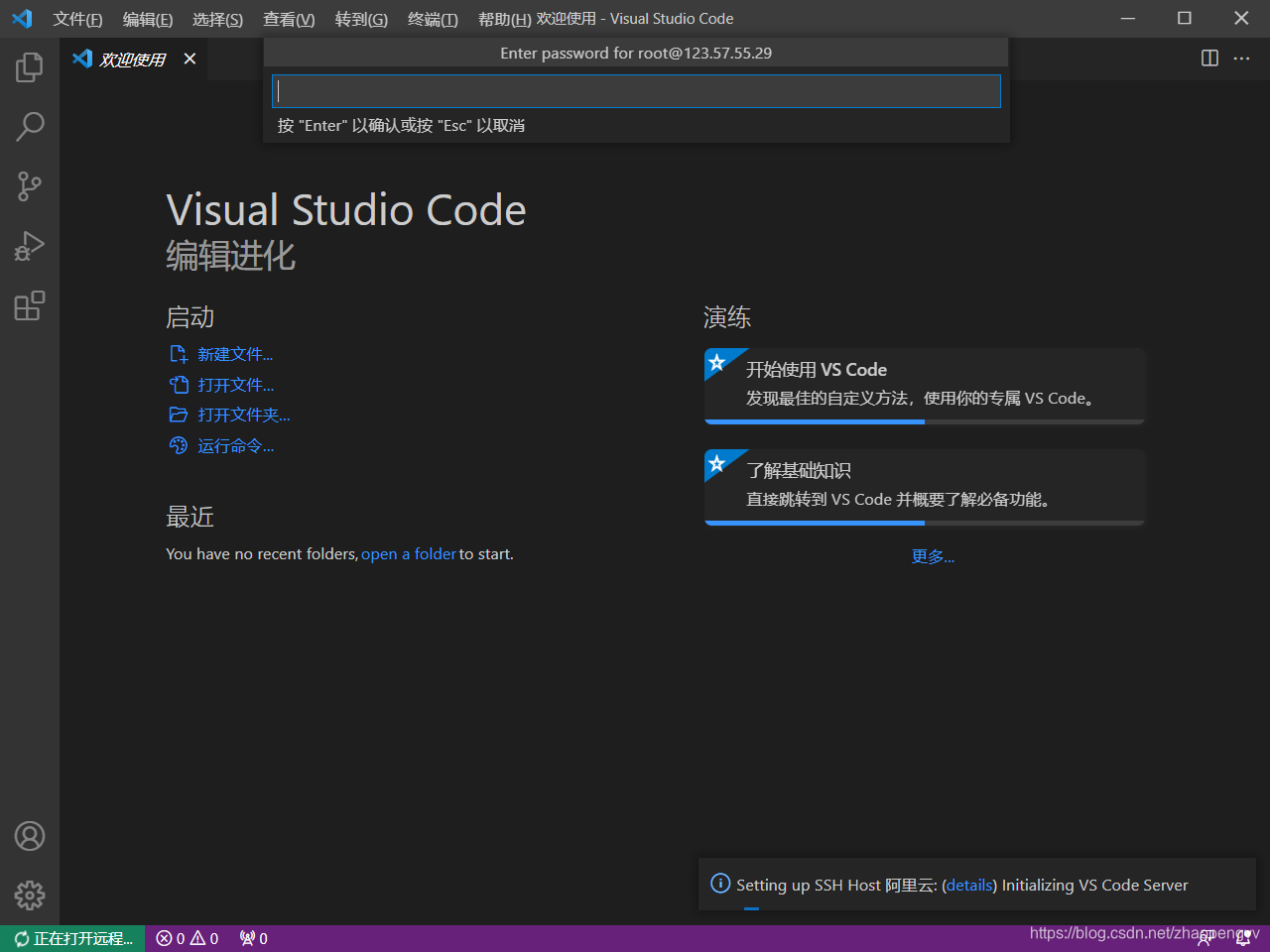The image size is (1270, 952).
Task: Open the Accounts menu icon
Action: pos(30,836)
